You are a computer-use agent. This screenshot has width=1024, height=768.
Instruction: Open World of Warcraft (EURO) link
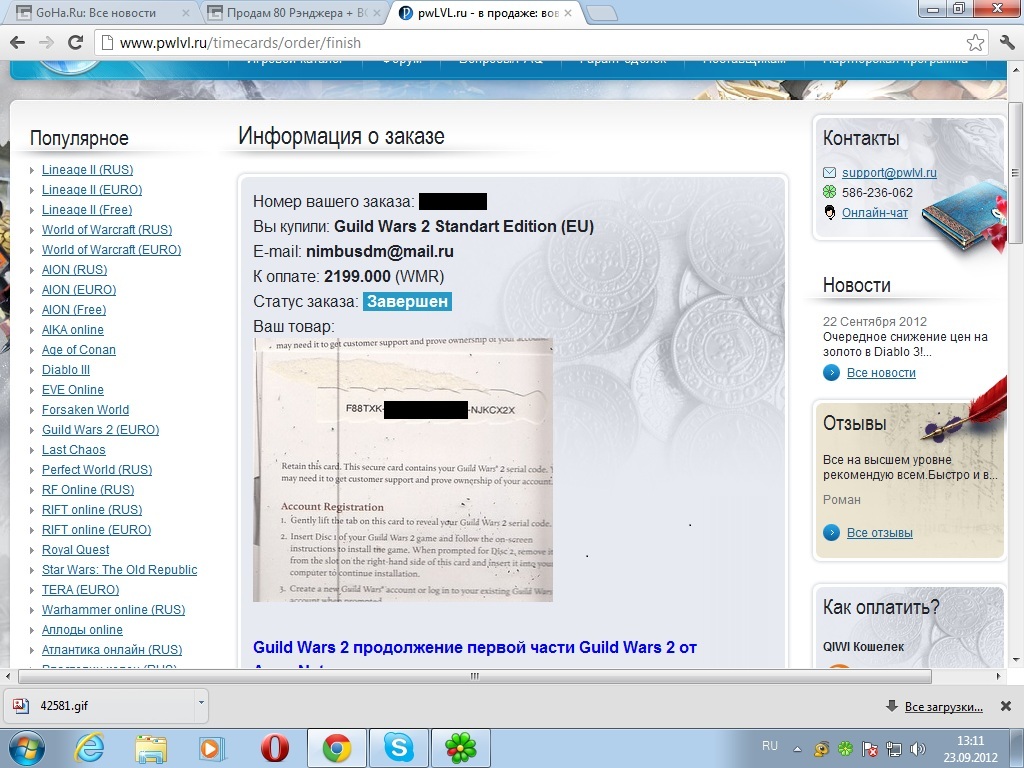[112, 249]
